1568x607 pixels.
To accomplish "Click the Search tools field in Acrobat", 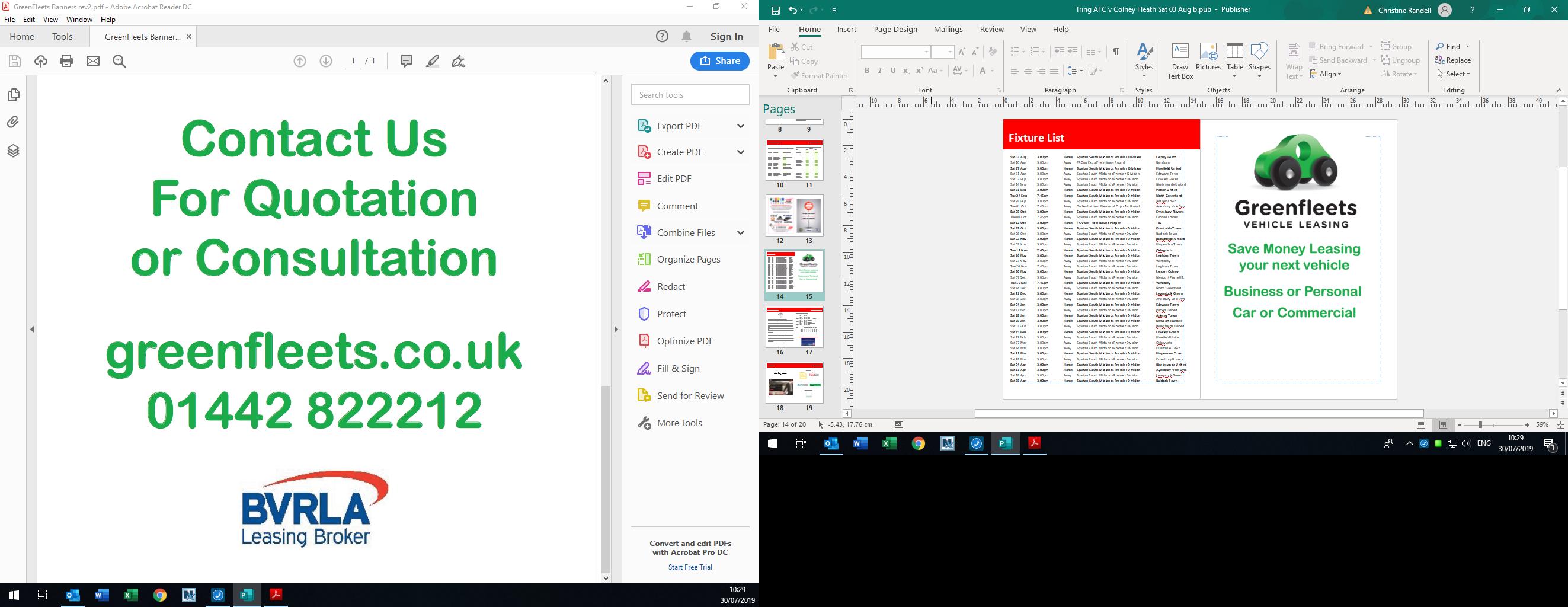I will pyautogui.click(x=690, y=95).
